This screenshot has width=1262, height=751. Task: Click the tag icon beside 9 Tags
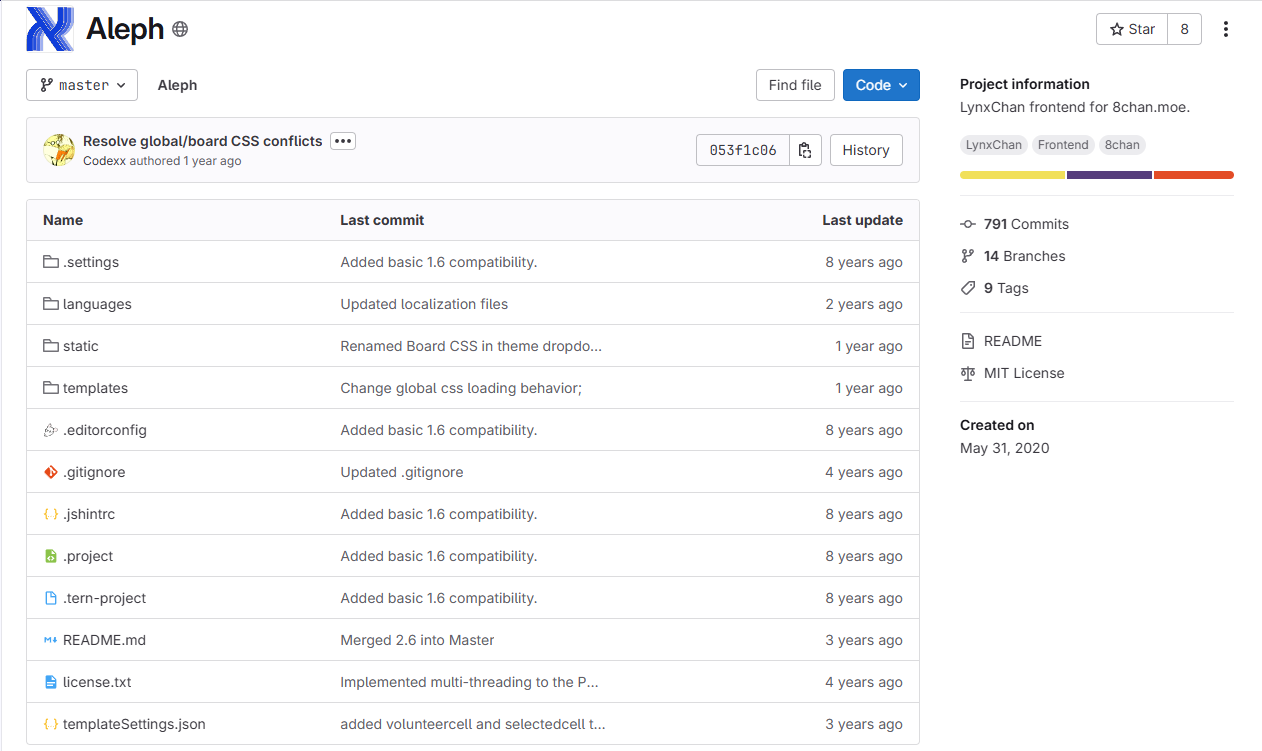point(967,288)
